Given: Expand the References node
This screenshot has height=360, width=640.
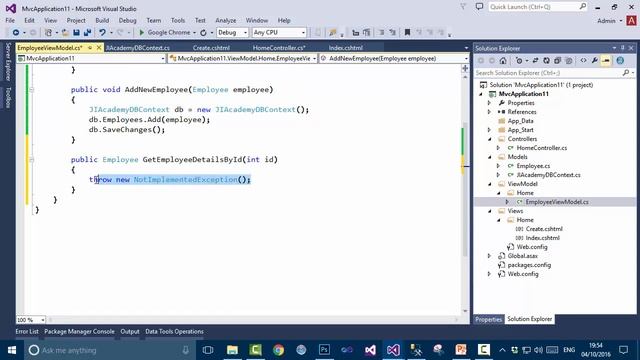Looking at the screenshot, I should [489, 112].
